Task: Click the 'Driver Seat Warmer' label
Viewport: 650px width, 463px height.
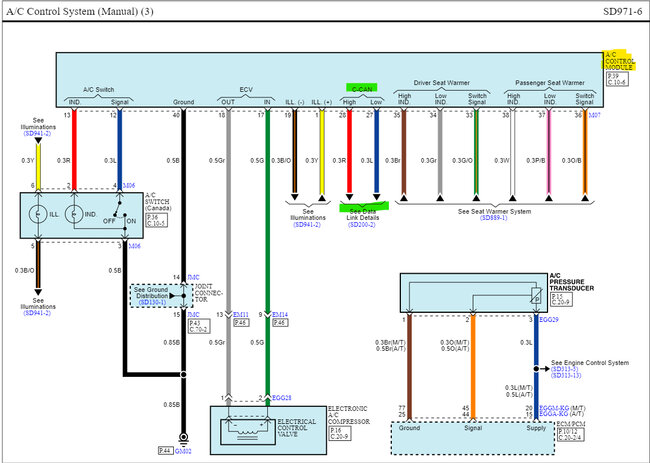Action: (441, 83)
